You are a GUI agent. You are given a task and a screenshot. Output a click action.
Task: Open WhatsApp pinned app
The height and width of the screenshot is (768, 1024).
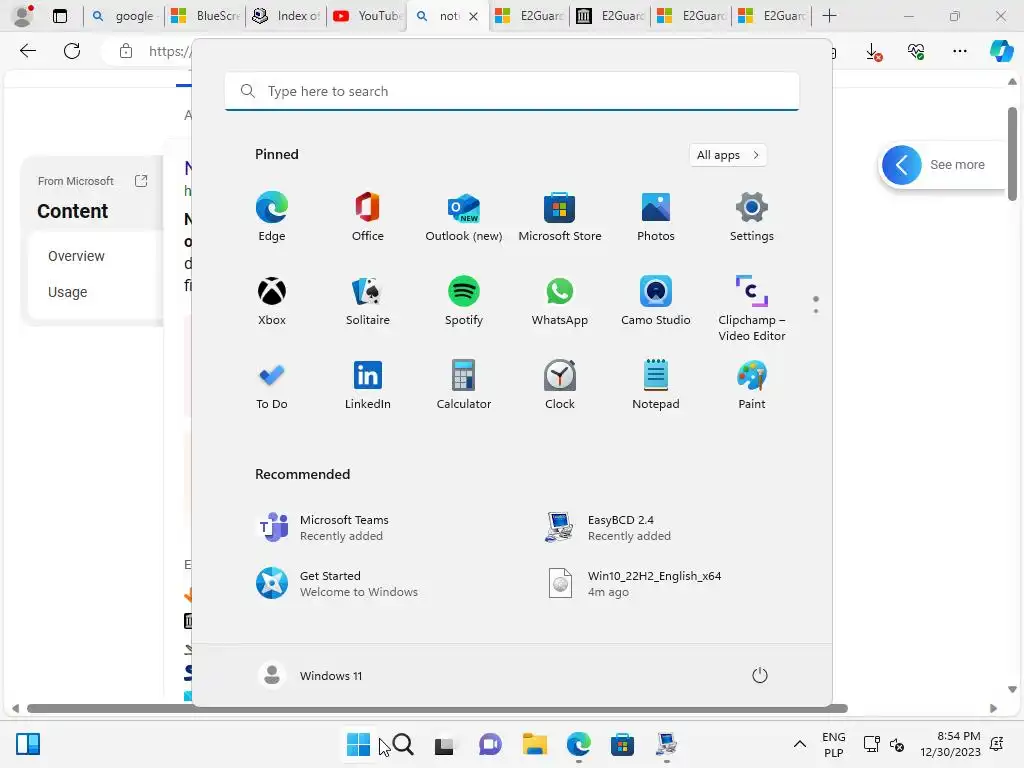560,301
